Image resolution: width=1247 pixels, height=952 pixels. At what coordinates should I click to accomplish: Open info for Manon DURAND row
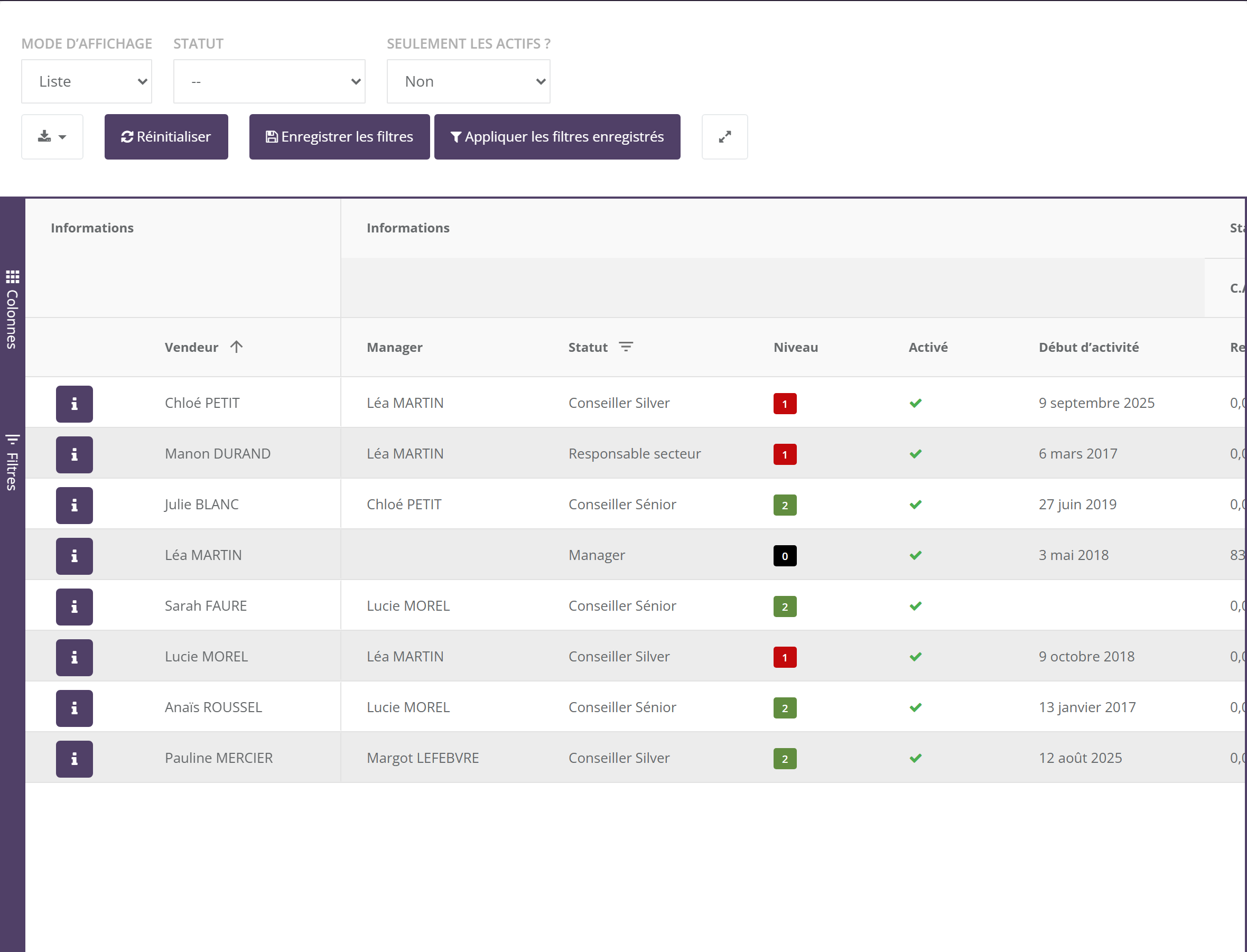pos(75,454)
